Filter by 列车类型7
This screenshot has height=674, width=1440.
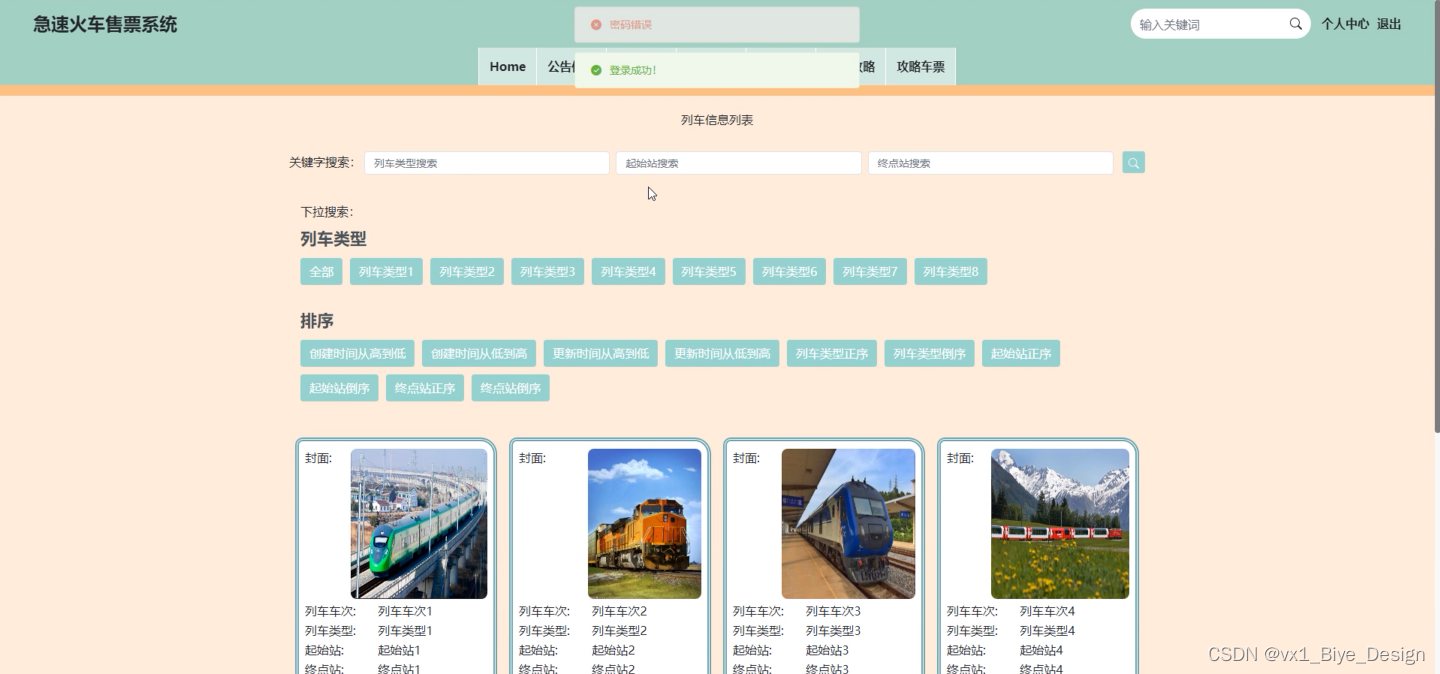point(870,272)
